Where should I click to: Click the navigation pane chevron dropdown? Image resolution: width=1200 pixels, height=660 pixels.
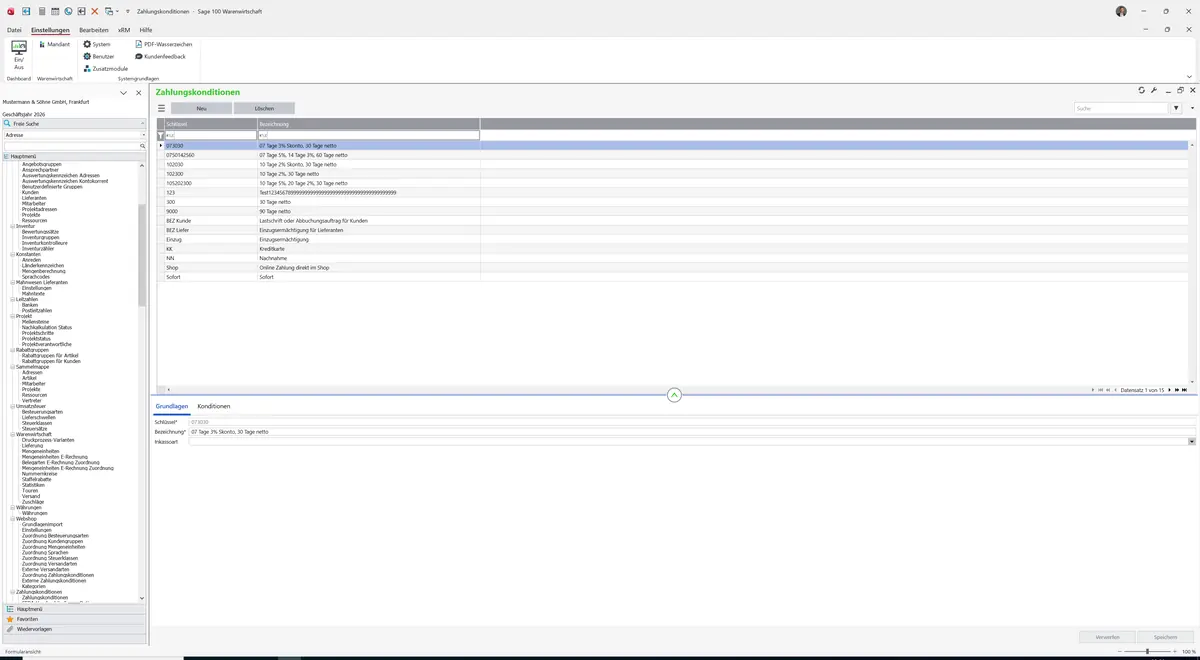pyautogui.click(x=124, y=93)
